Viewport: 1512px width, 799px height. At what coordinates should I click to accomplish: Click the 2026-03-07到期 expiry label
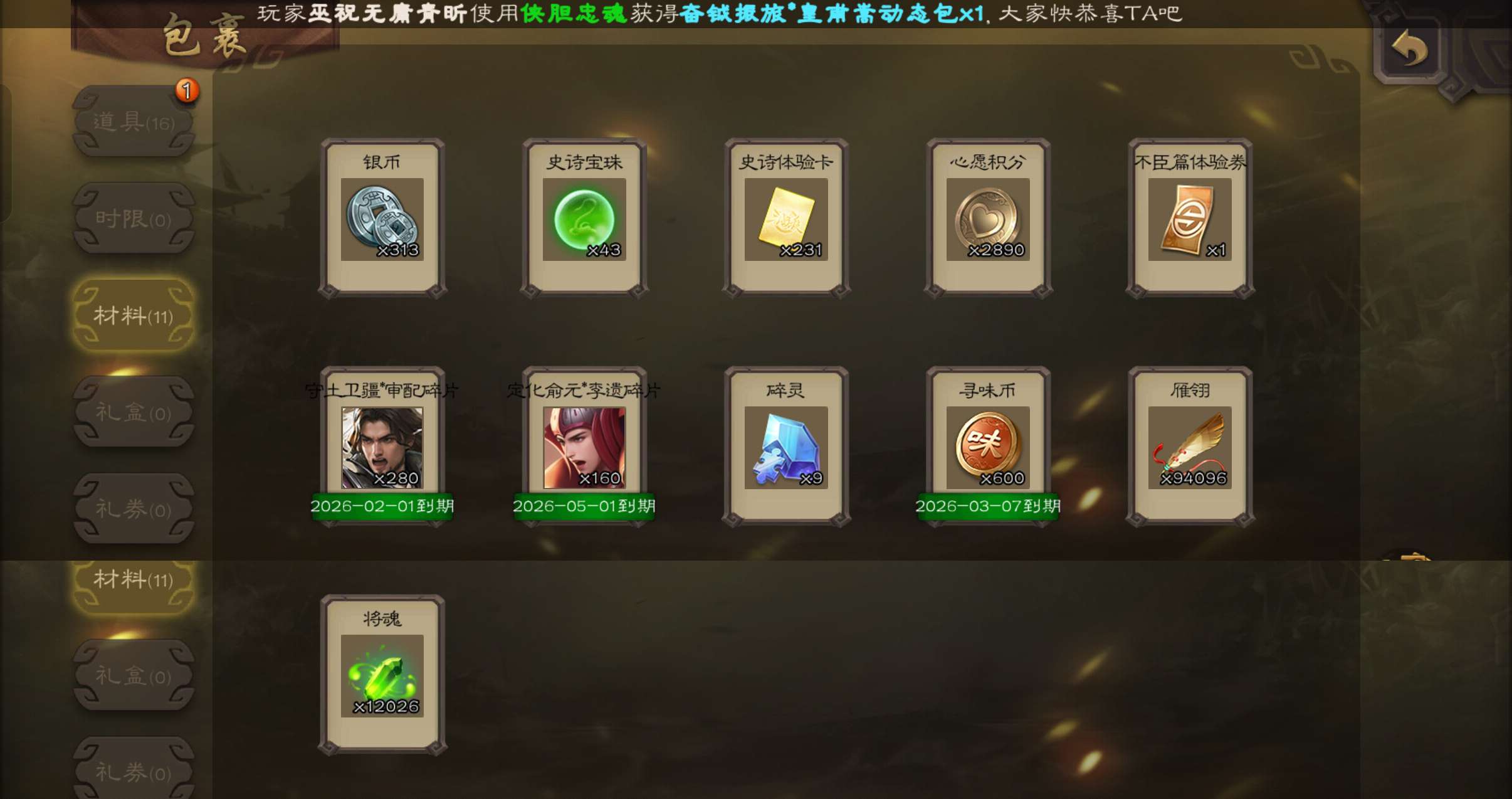(x=987, y=505)
